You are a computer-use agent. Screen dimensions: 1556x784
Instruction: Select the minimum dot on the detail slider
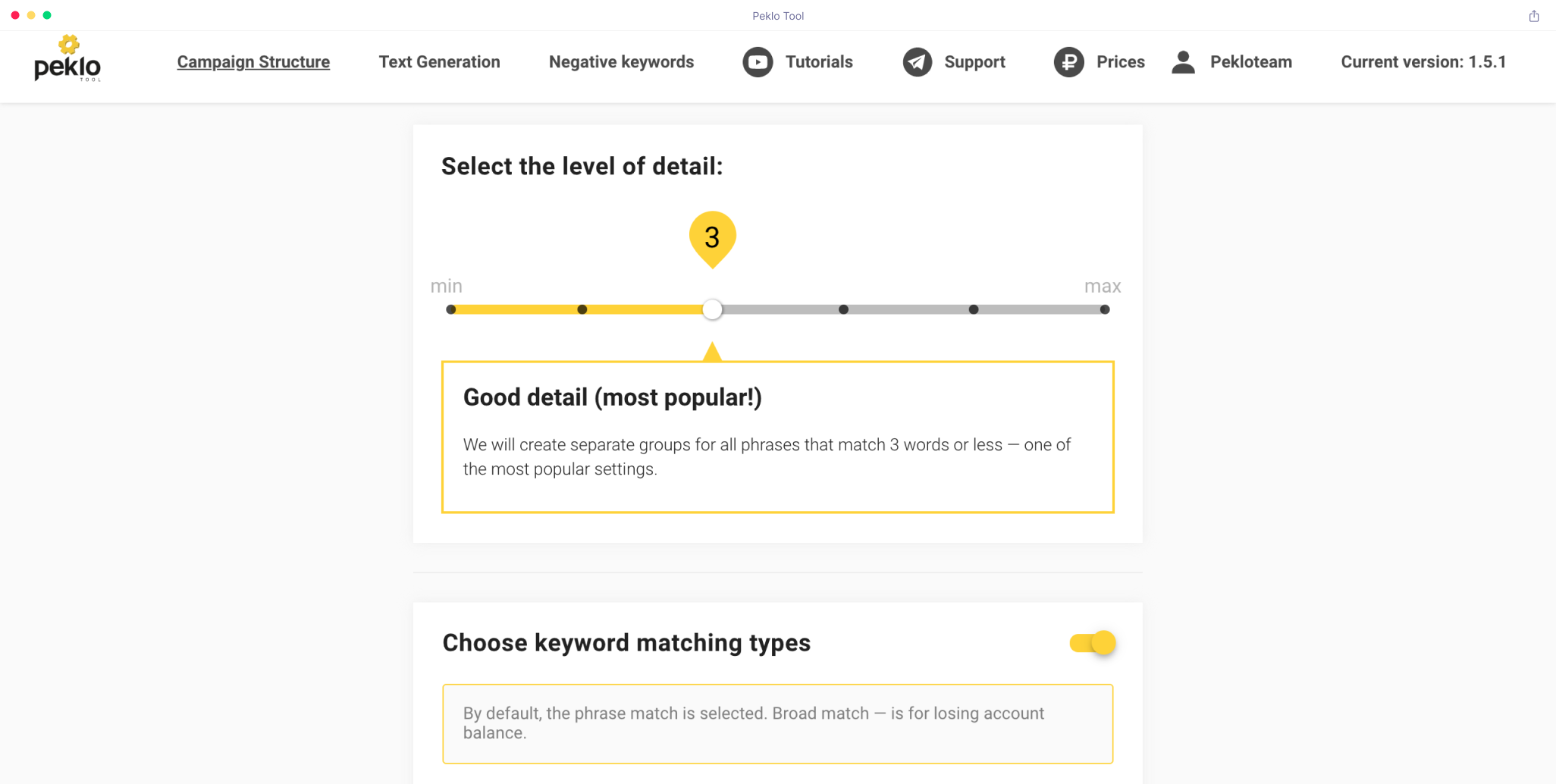tap(452, 309)
